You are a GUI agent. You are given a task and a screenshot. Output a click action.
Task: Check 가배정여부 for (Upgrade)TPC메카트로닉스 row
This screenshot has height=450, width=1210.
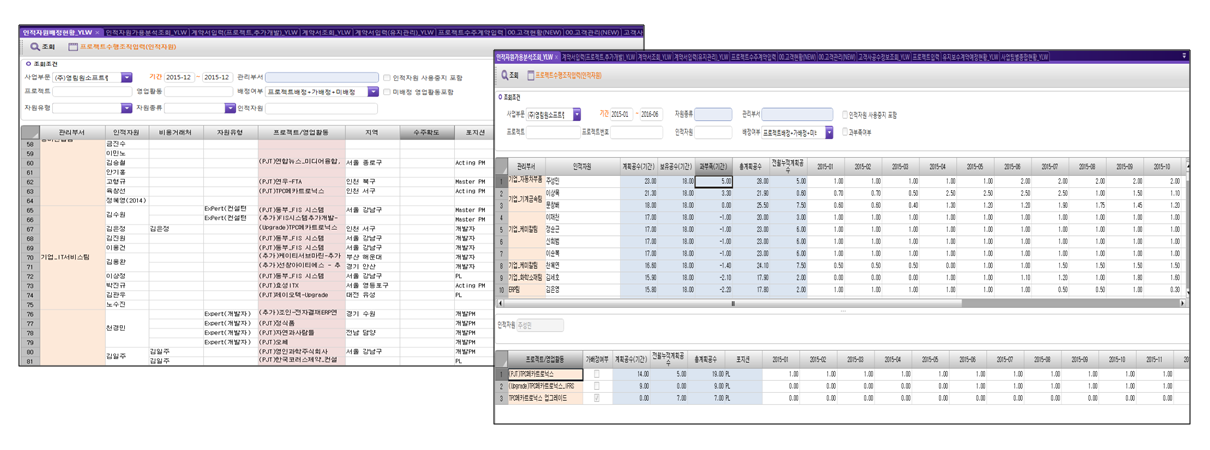[597, 384]
